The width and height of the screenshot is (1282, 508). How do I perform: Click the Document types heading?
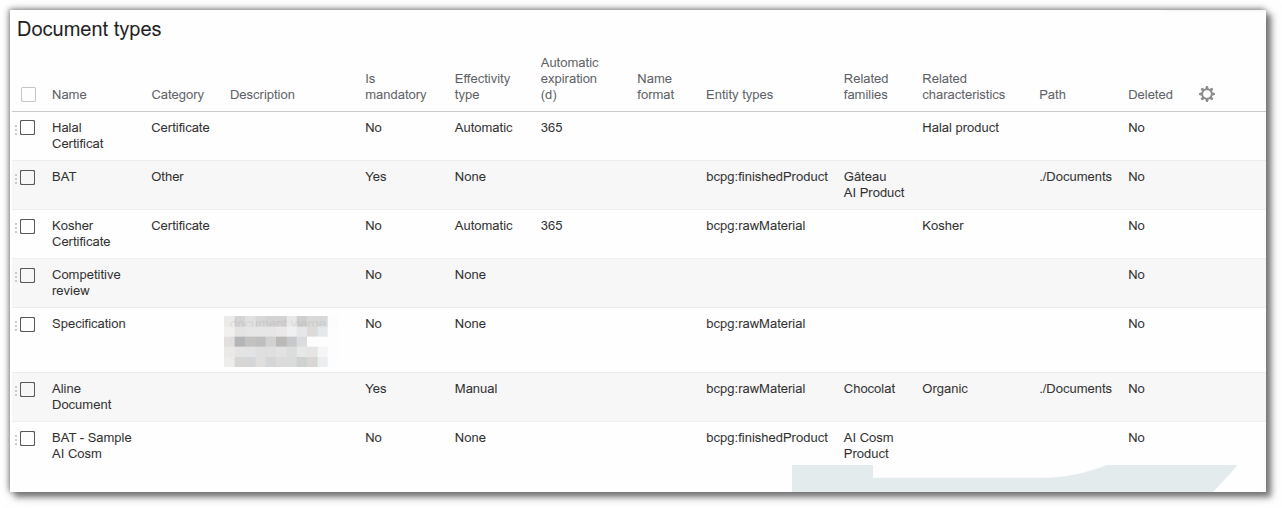[89, 29]
